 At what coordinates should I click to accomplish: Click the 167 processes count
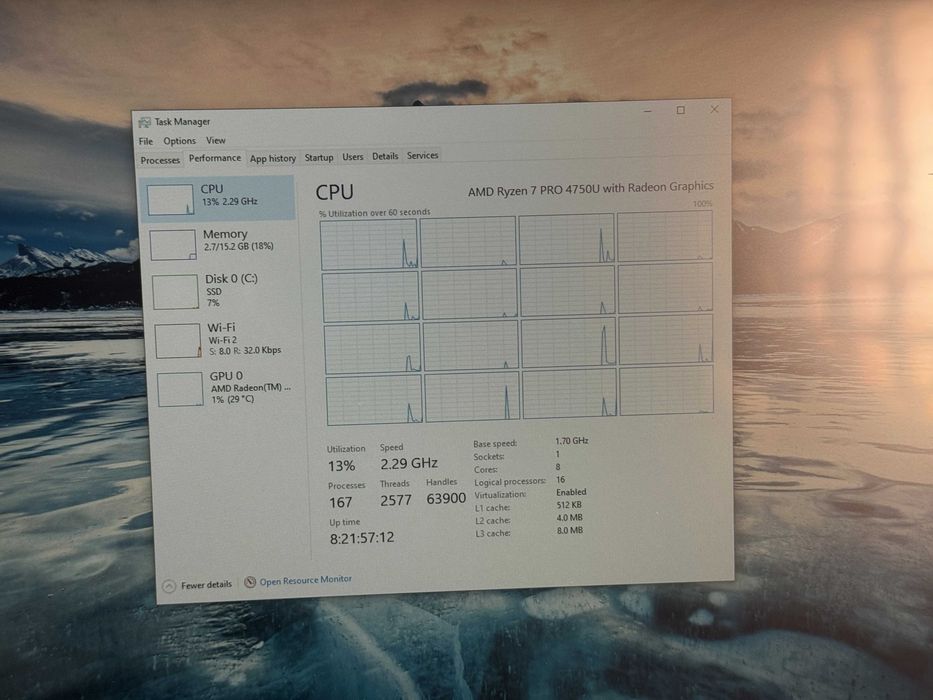340,502
